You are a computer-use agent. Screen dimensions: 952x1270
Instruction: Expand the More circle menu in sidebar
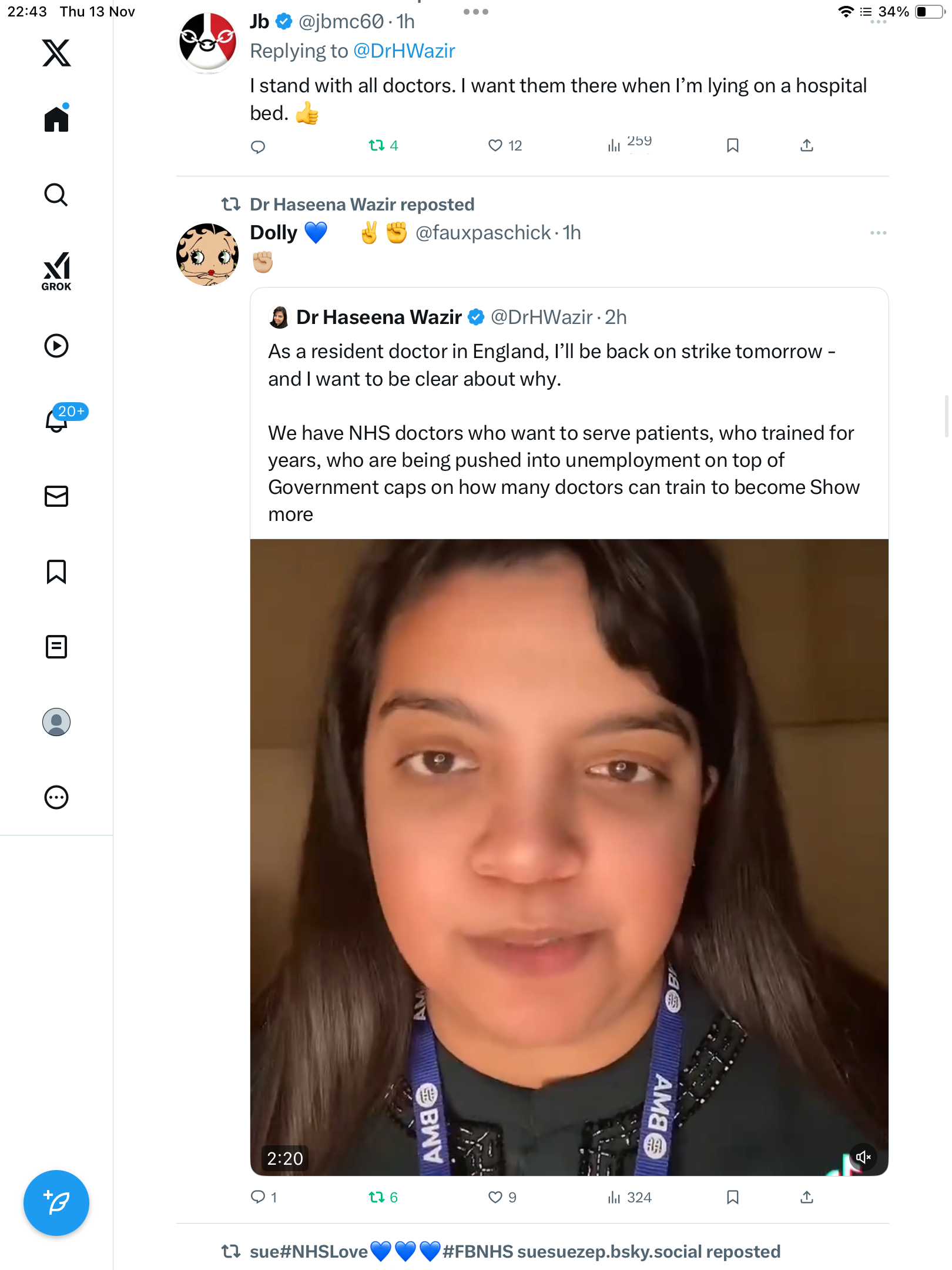56,797
